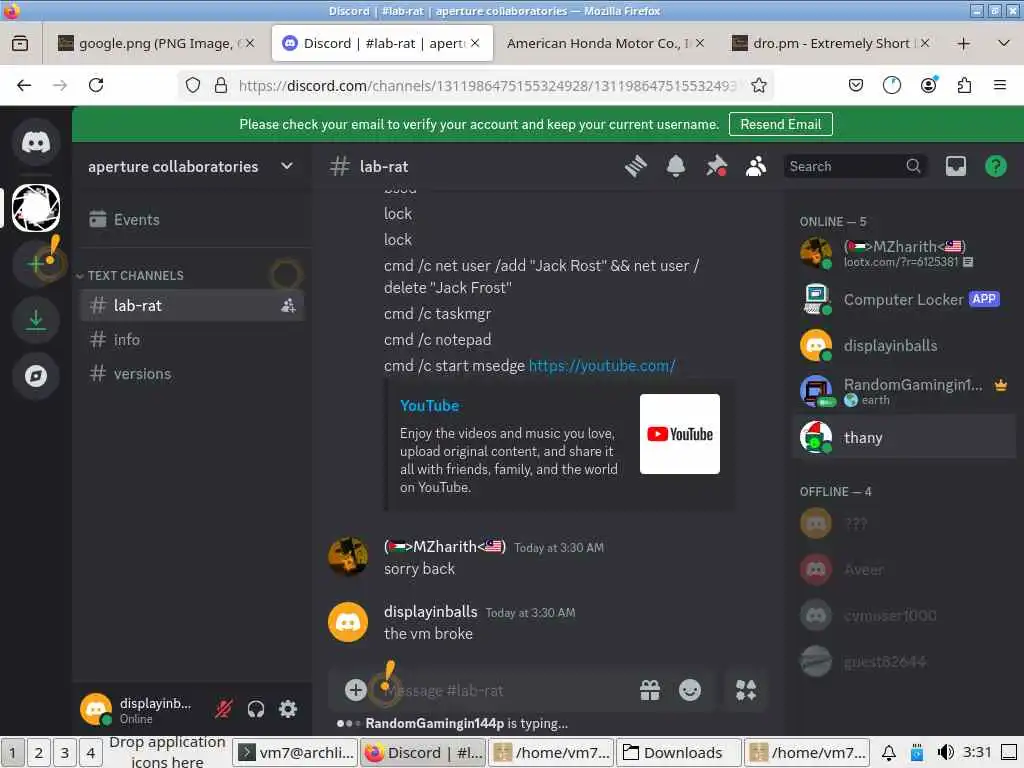Toggle the member list icon
Image resolution: width=1024 pixels, height=768 pixels.
(756, 167)
